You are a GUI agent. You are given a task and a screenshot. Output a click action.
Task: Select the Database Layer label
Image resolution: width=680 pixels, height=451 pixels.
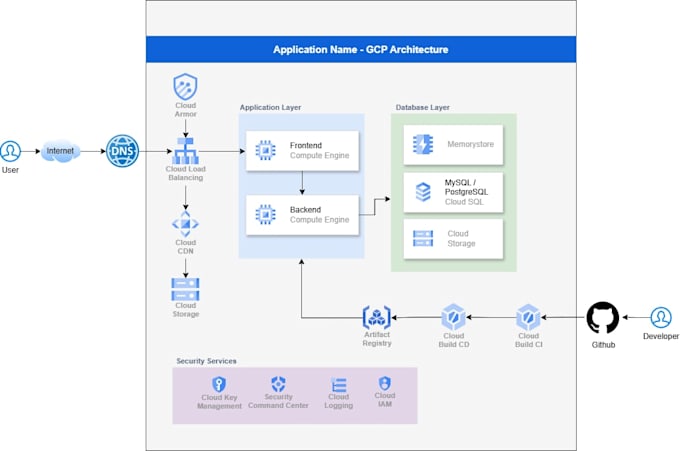(x=422, y=107)
